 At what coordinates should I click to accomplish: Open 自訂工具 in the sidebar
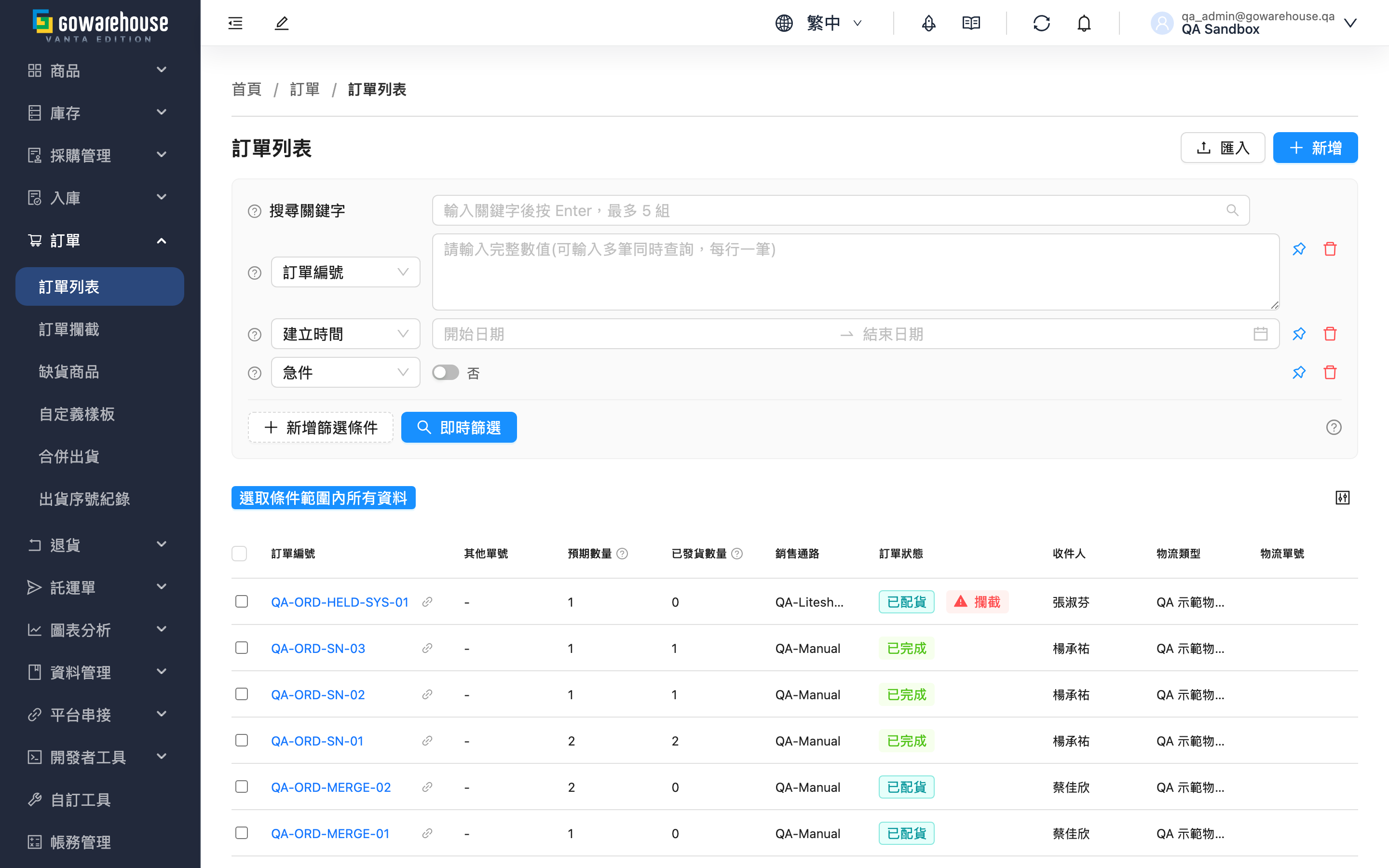click(100, 800)
